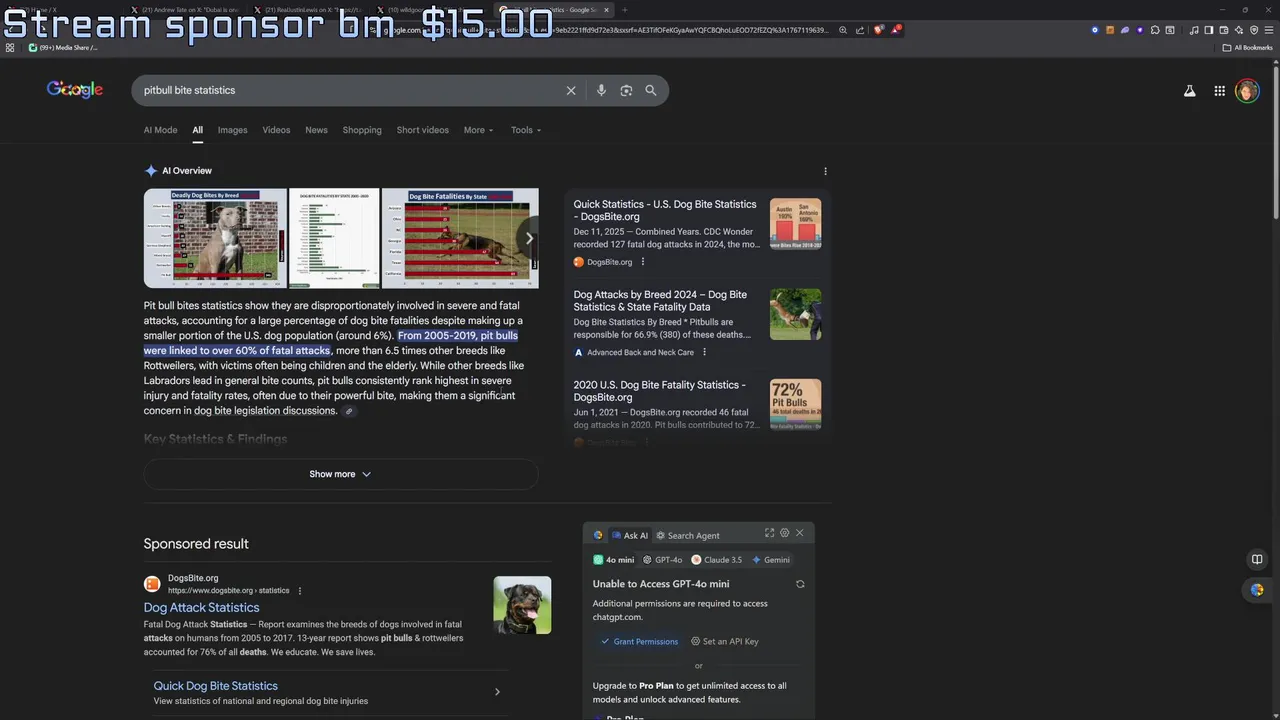
Task: Open the Deadly Dog Bites By Breed image
Action: click(215, 238)
